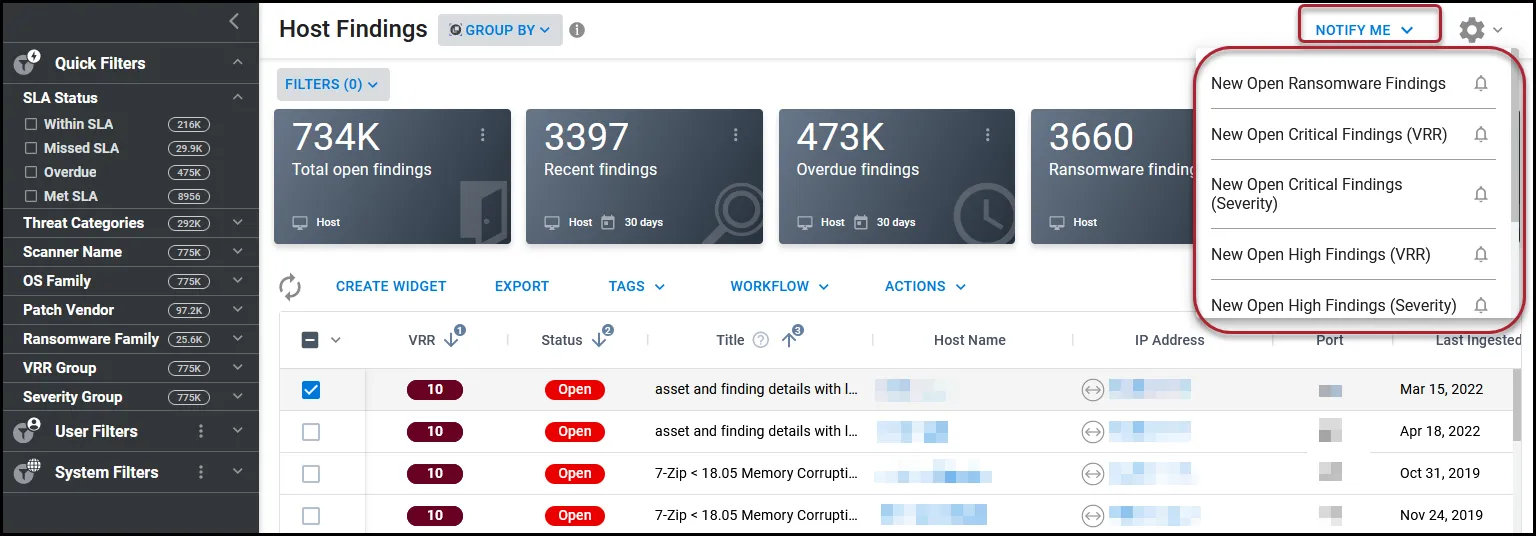Image resolution: width=1536 pixels, height=536 pixels.
Task: Check the Within SLA filter
Action: (x=31, y=124)
